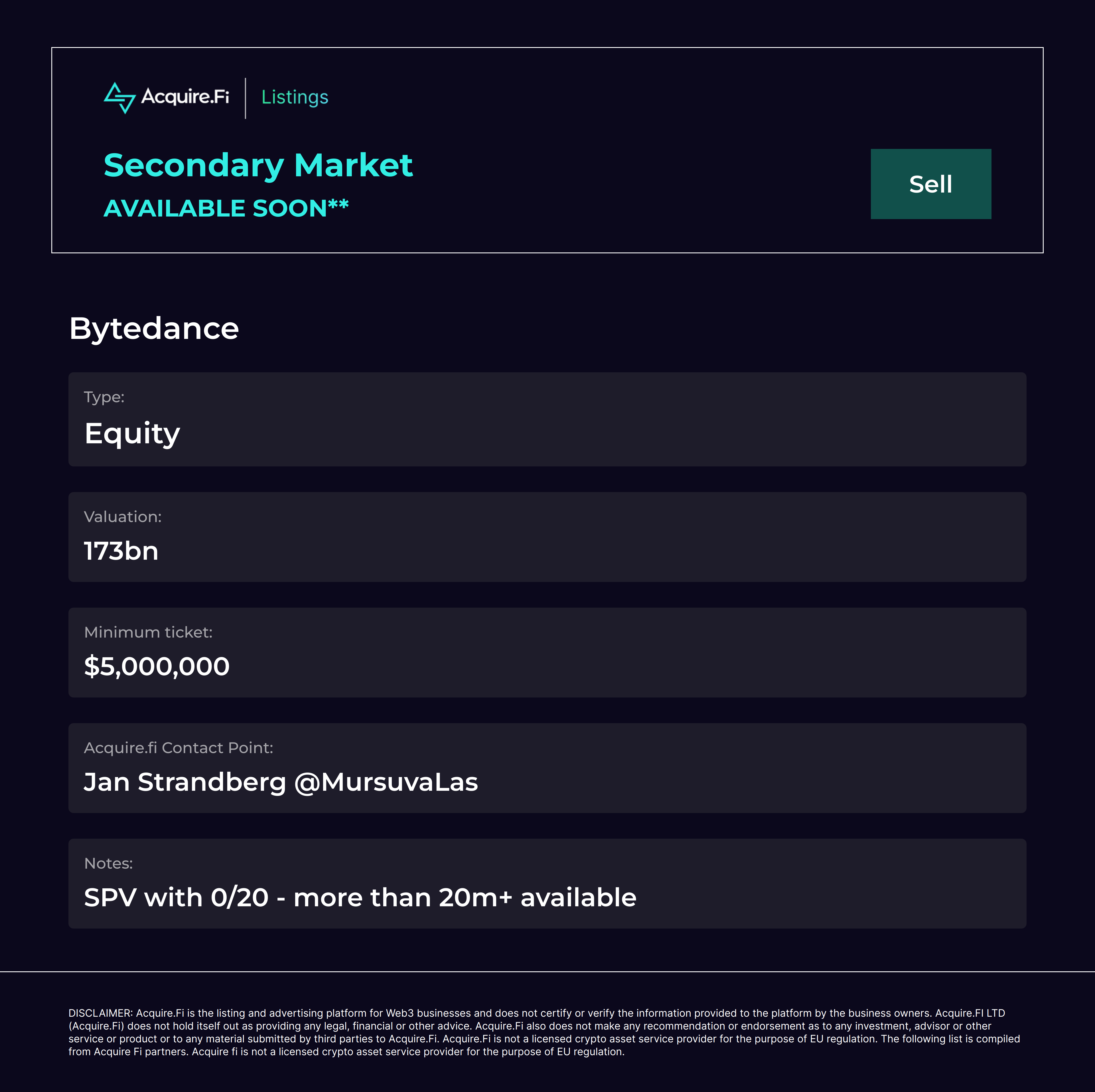The image size is (1095, 1092).
Task: Click the Acquire.Fi brand name text
Action: tap(185, 96)
